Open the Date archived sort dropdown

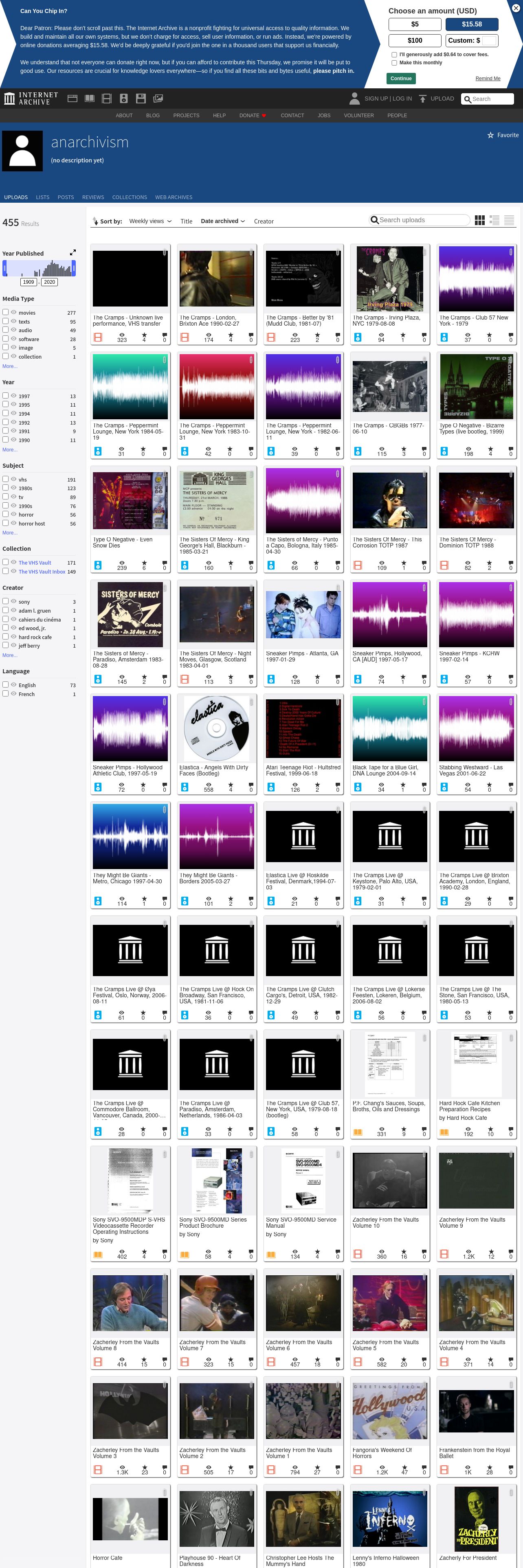click(x=223, y=221)
